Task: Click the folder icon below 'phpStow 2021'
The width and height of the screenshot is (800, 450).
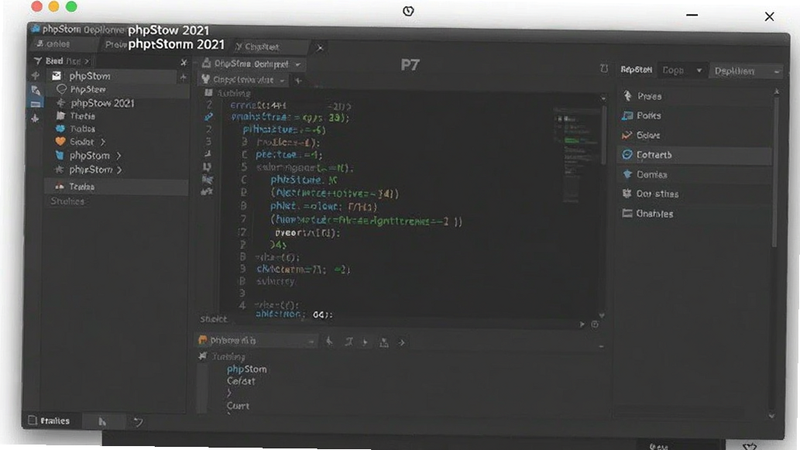Action: pos(61,116)
